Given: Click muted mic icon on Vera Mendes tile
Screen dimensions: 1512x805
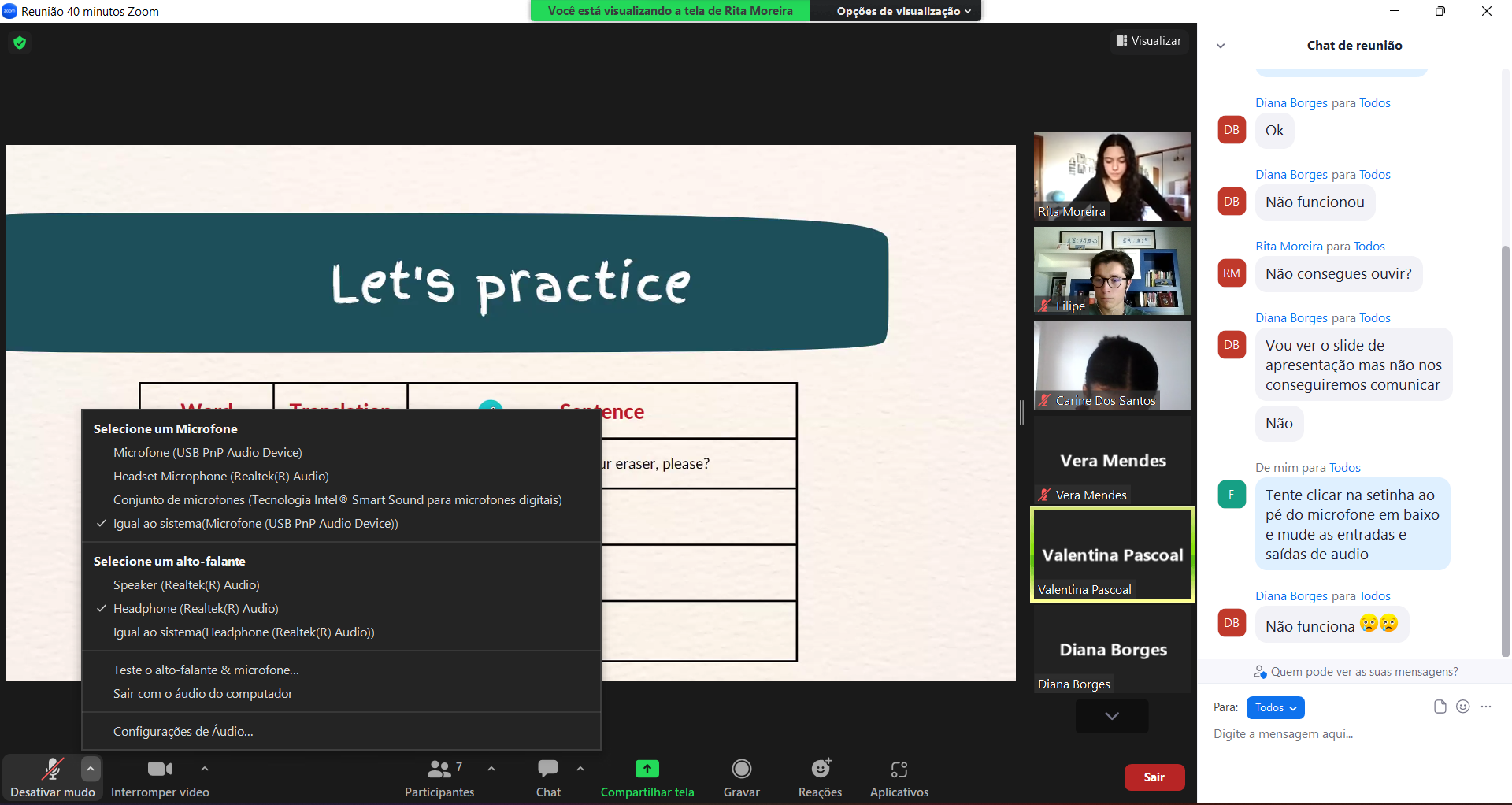Looking at the screenshot, I should pos(1044,495).
